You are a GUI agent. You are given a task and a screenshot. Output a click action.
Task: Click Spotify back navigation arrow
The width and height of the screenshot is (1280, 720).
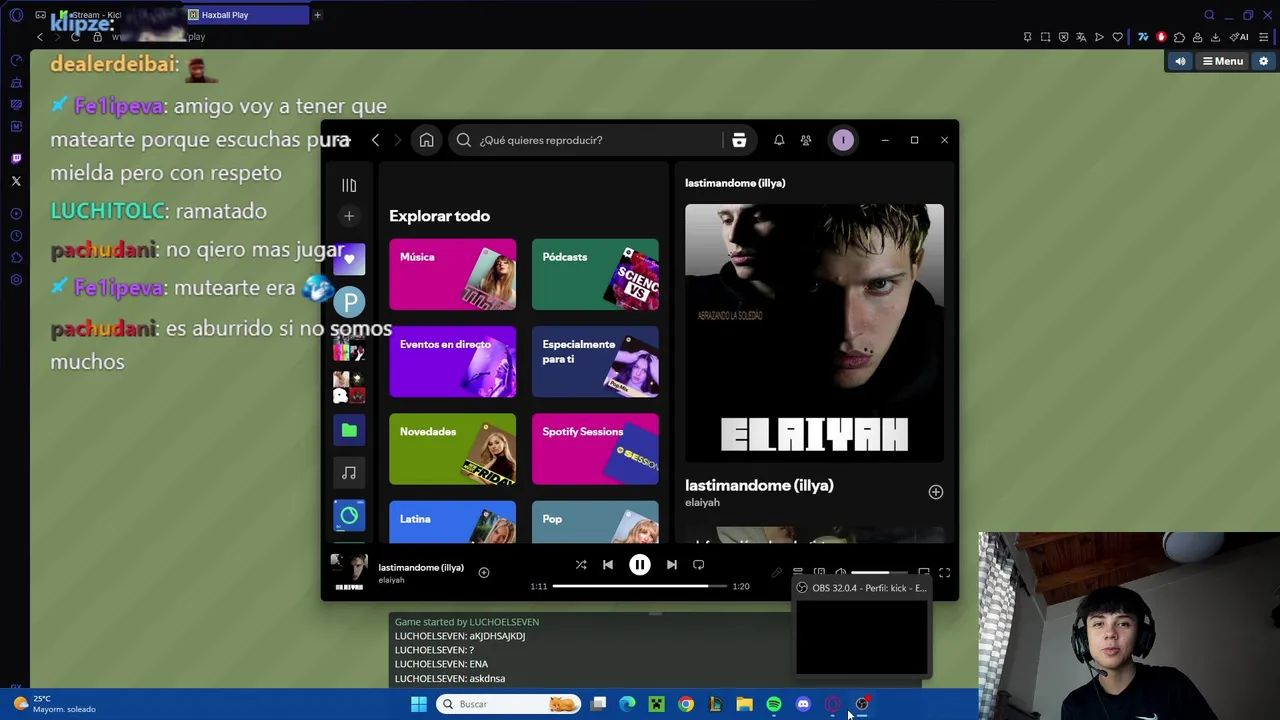375,140
